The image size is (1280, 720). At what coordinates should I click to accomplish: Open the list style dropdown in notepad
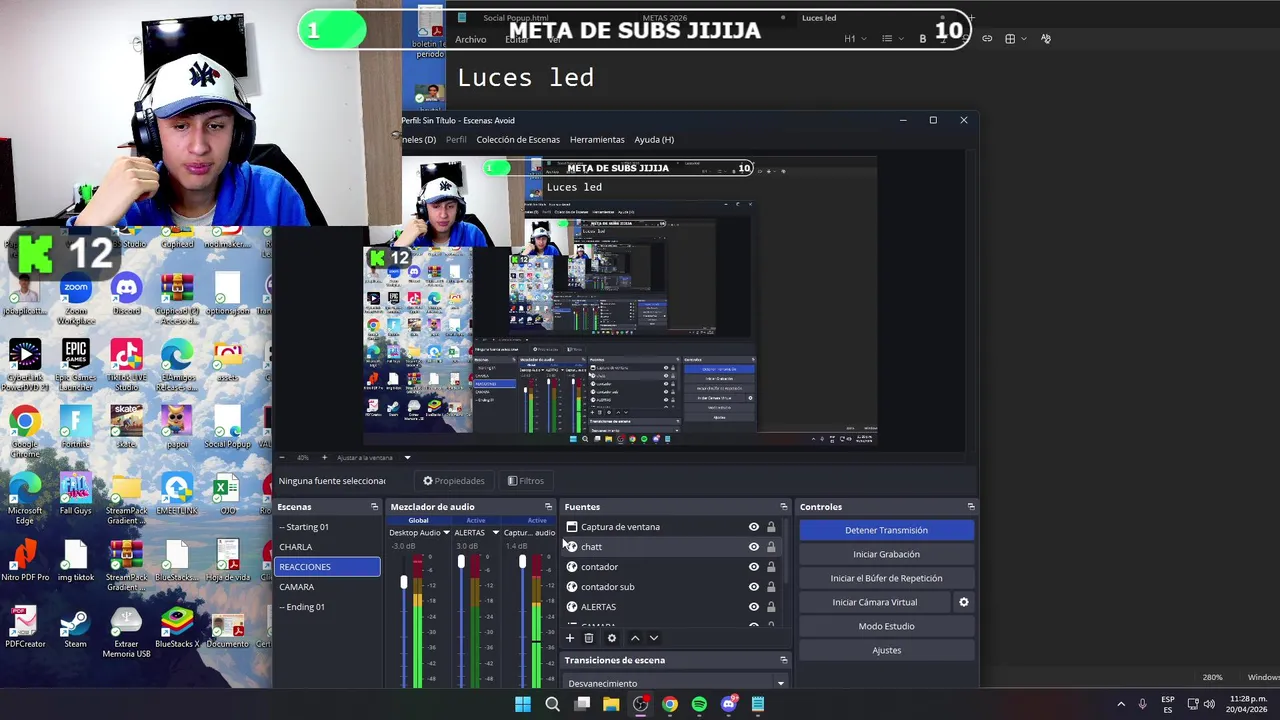pos(891,38)
